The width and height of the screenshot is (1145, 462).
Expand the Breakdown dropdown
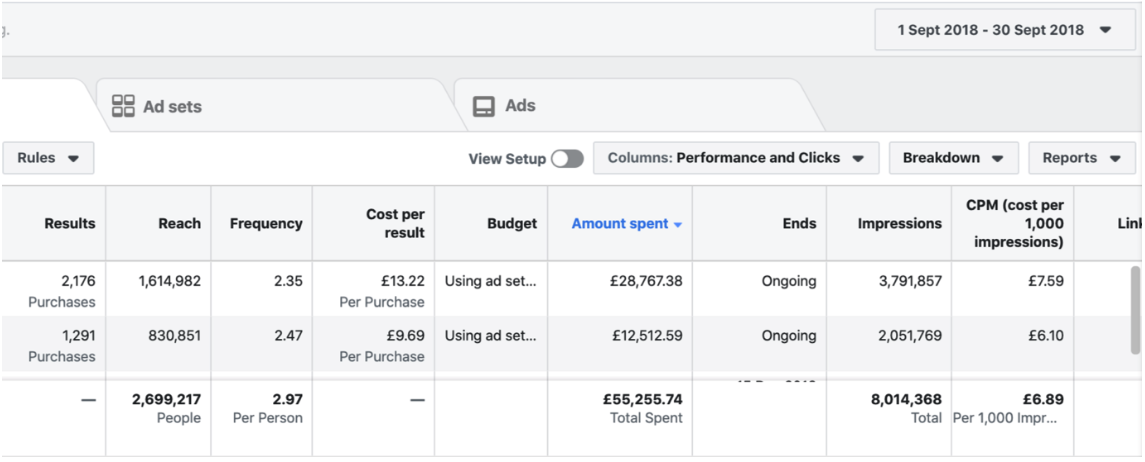click(x=953, y=158)
